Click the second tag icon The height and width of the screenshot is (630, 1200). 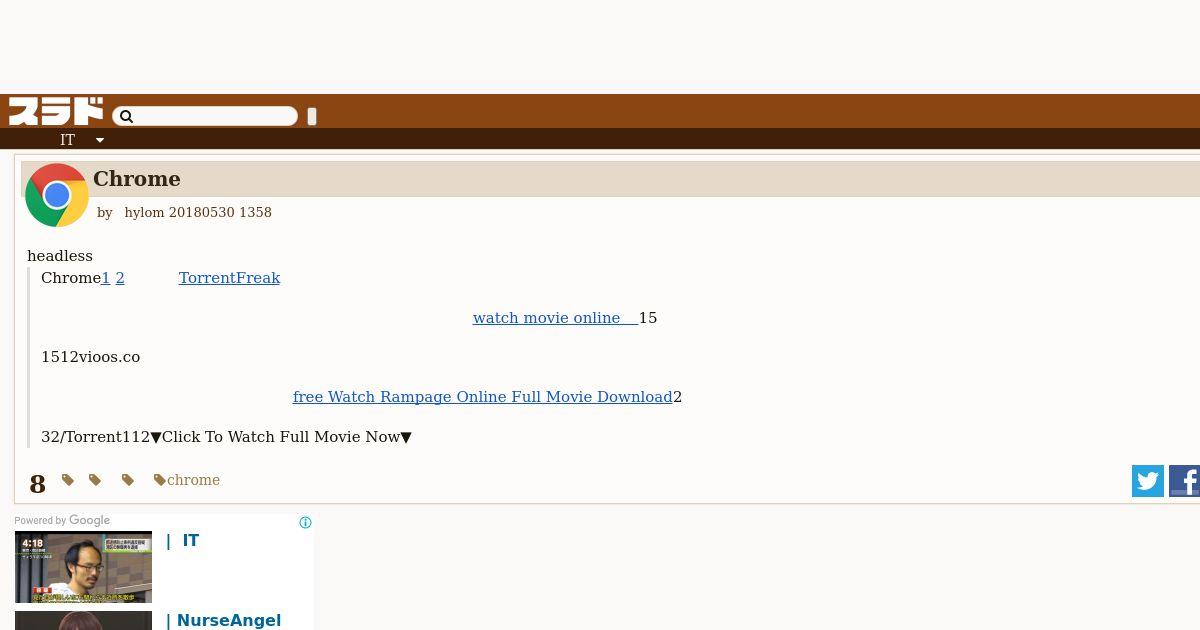(95, 480)
